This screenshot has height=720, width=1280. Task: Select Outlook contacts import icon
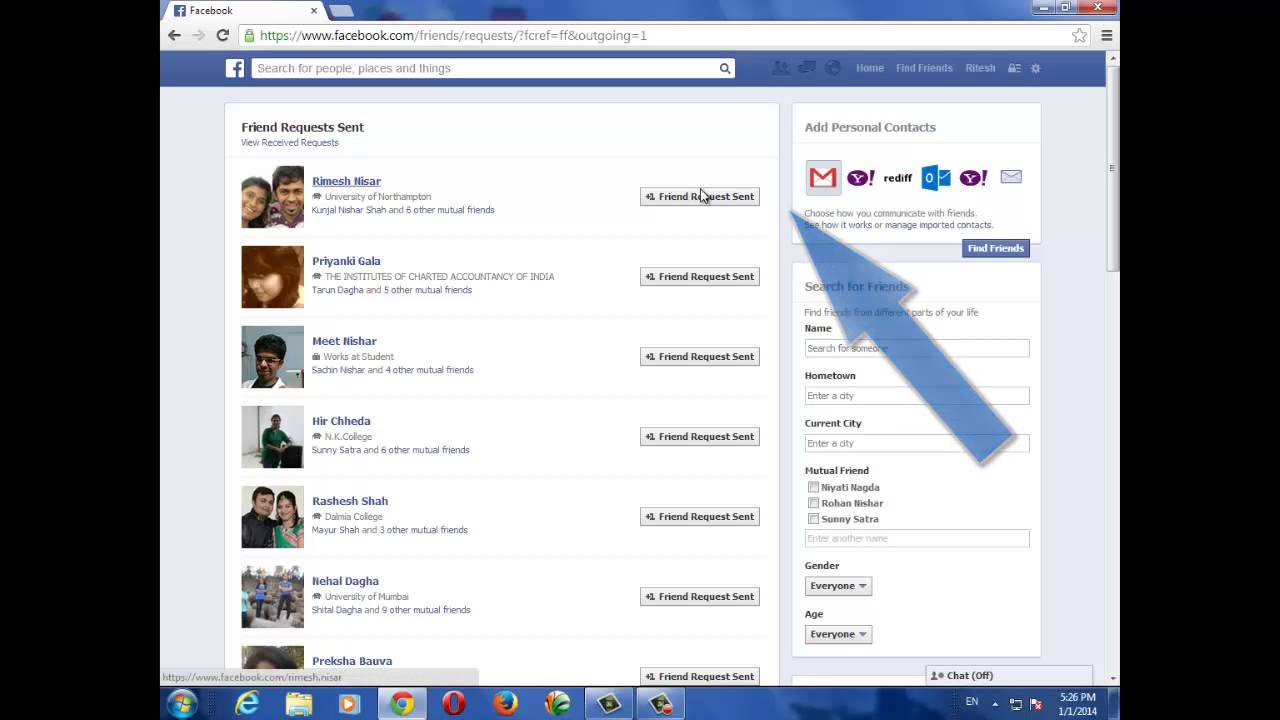pyautogui.click(x=936, y=177)
